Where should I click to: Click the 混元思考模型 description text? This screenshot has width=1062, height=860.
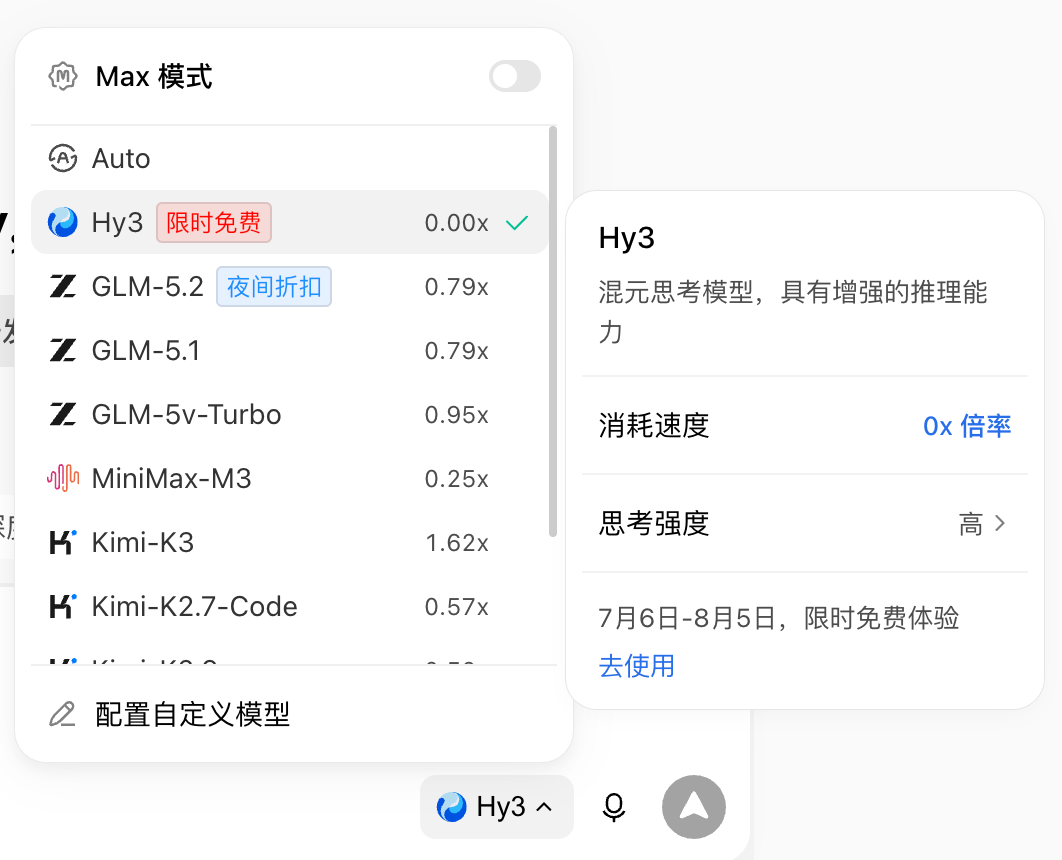792,312
